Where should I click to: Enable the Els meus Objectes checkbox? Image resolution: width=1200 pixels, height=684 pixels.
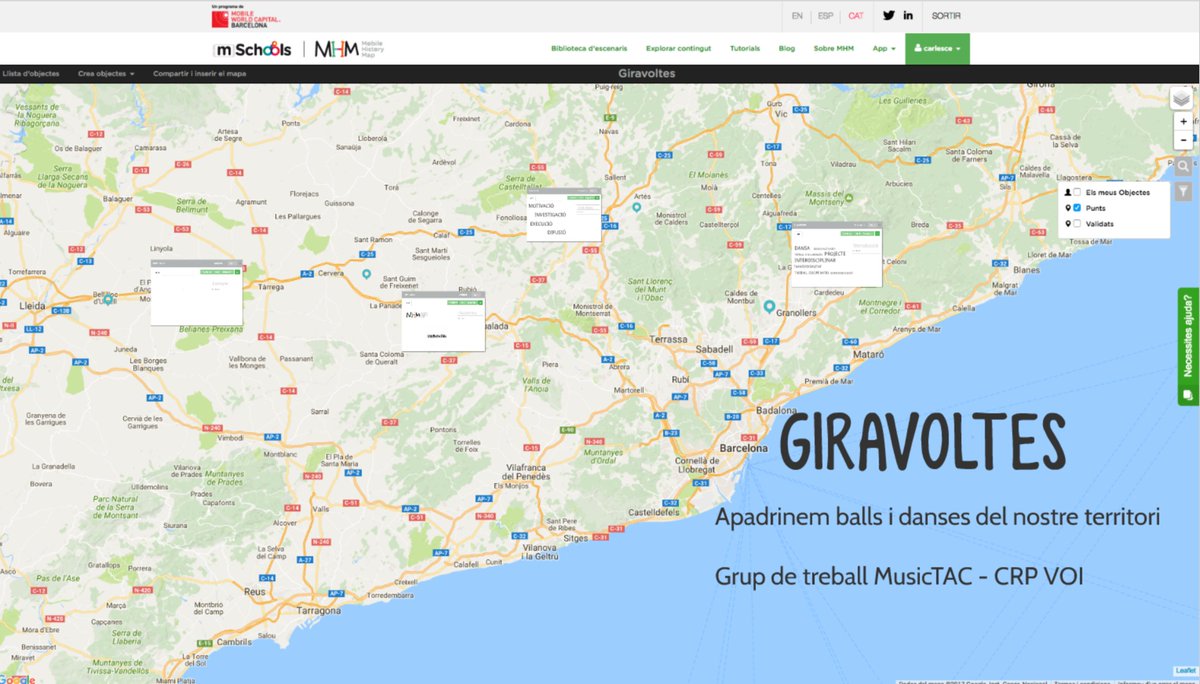click(1077, 192)
